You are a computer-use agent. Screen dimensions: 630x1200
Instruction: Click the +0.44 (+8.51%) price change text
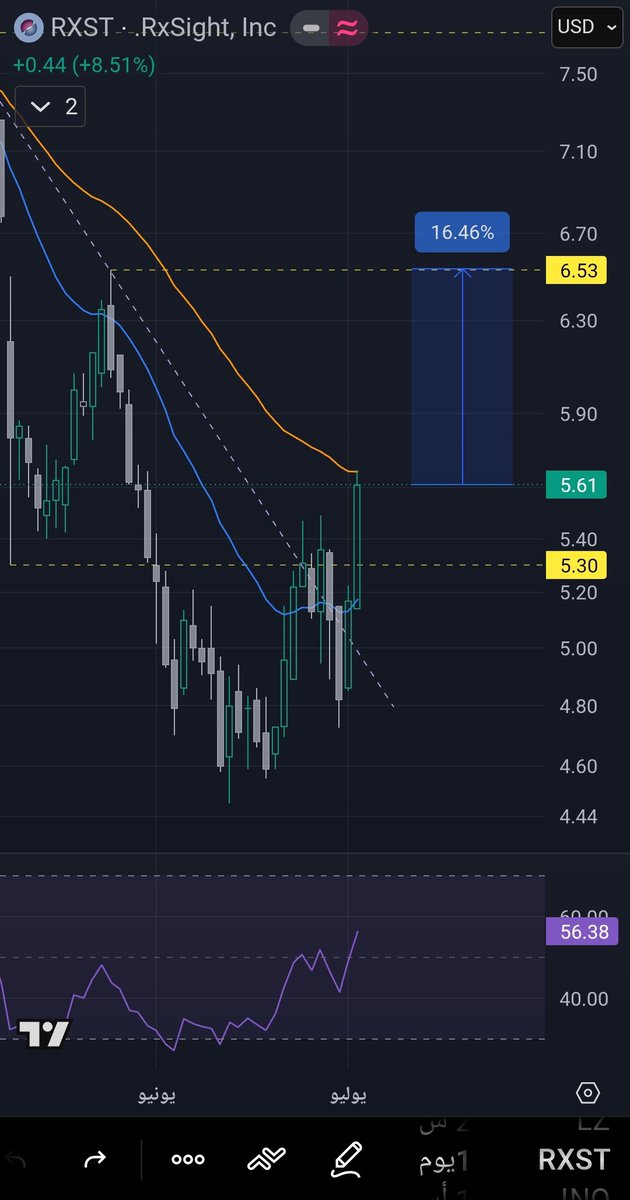[84, 66]
